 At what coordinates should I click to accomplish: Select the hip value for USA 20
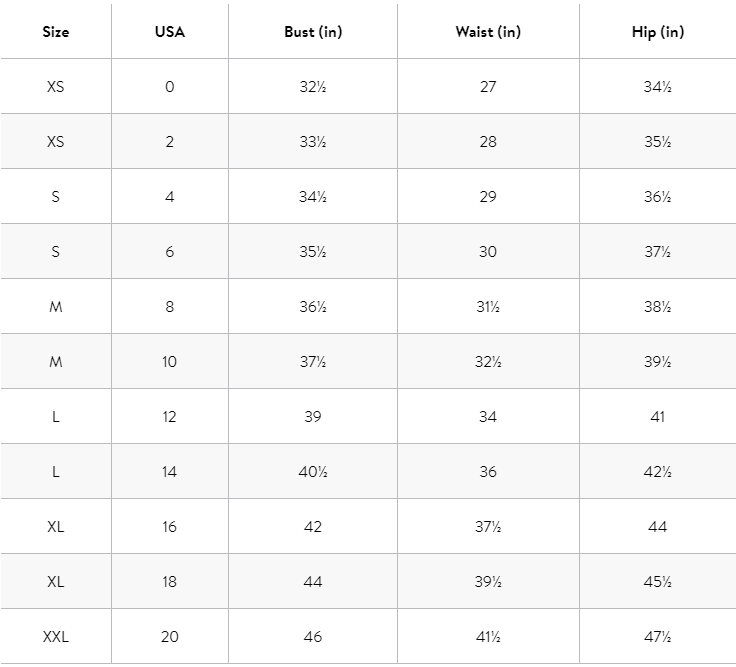tap(657, 636)
